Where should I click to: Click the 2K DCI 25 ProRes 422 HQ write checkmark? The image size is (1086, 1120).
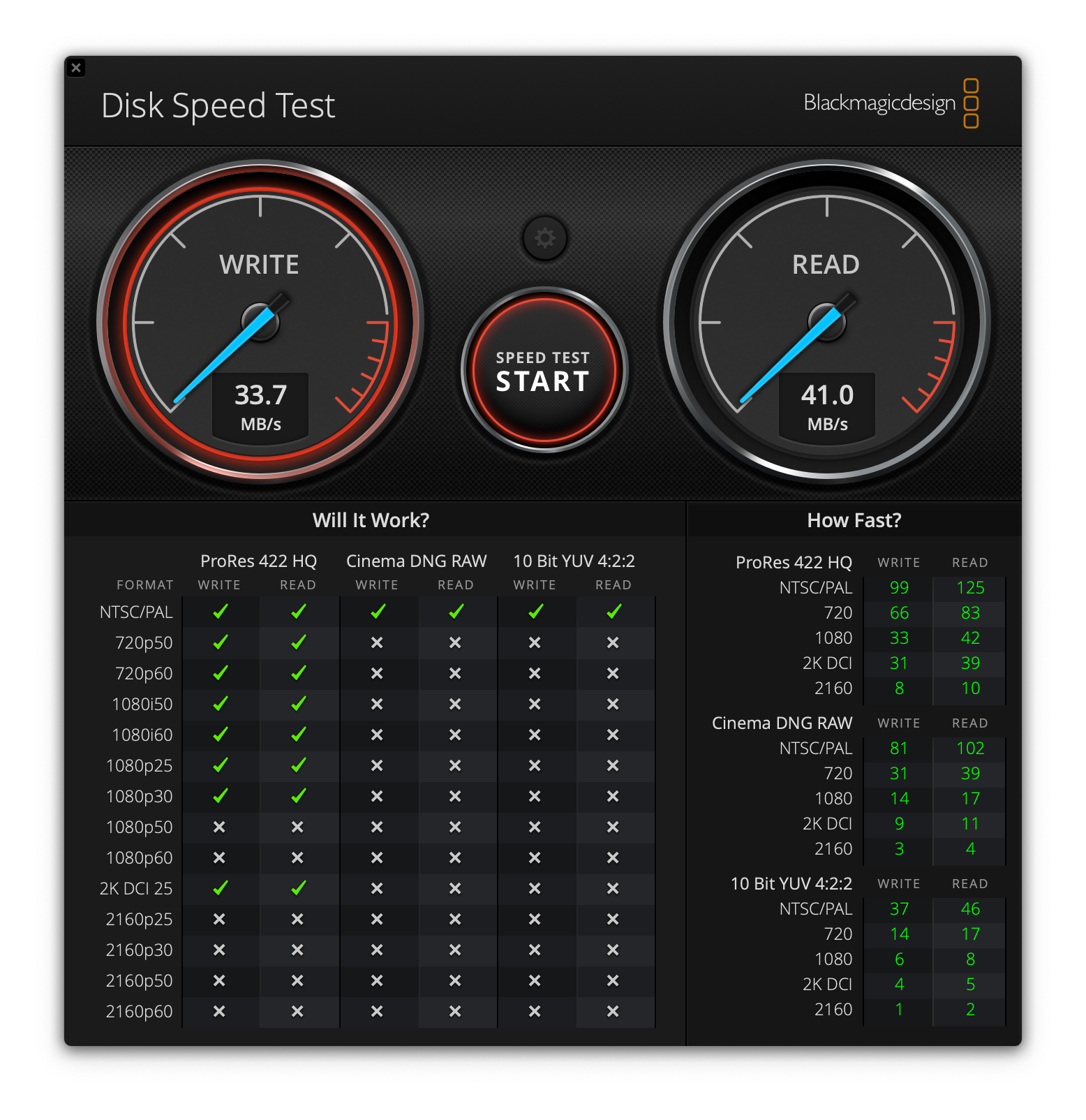coord(221,888)
